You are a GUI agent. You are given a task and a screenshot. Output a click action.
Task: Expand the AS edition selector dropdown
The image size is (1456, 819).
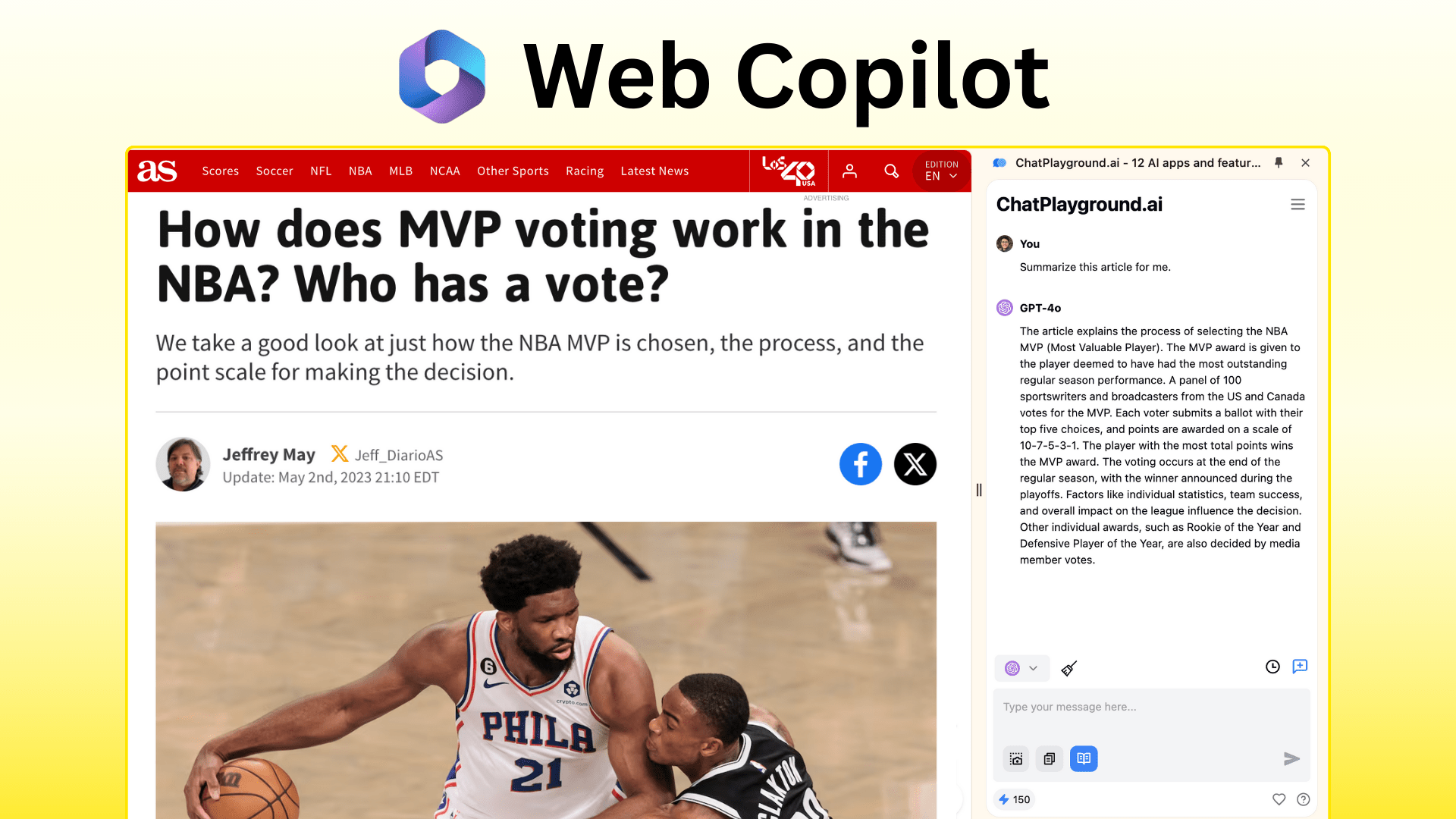click(x=940, y=170)
